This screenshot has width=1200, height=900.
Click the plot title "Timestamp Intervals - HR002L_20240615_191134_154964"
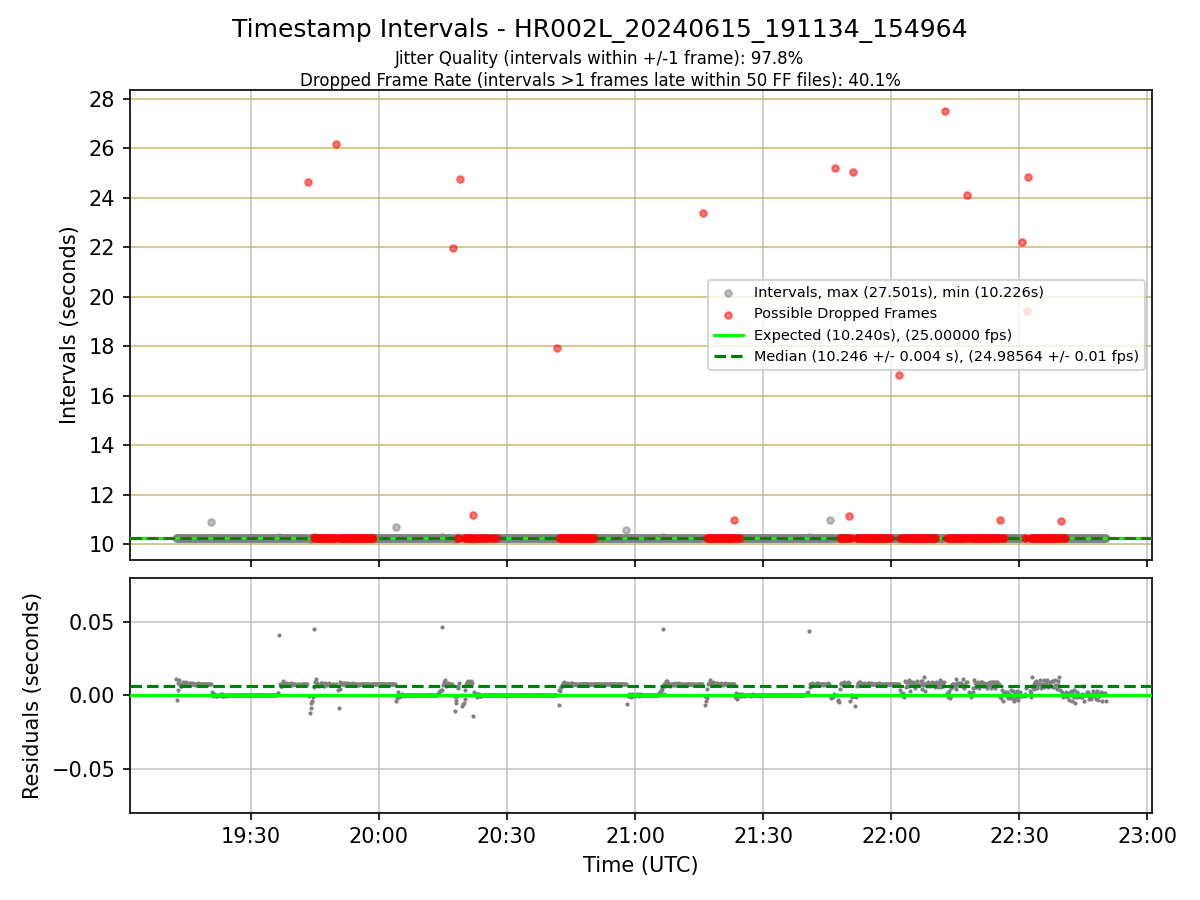[599, 29]
